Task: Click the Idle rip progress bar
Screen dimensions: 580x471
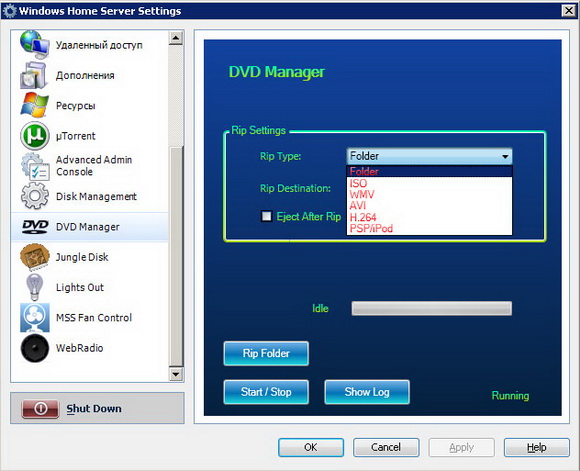Action: click(432, 308)
